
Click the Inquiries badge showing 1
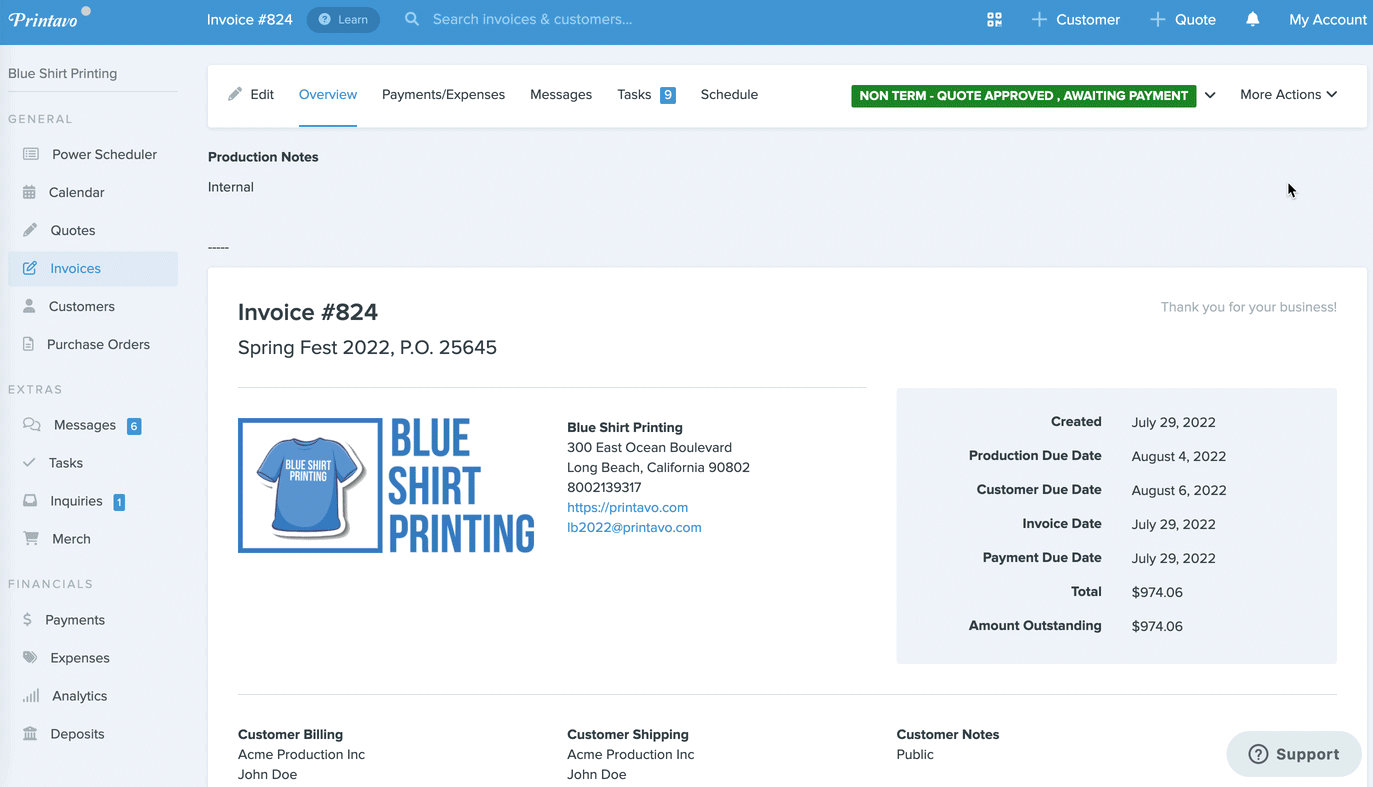click(x=119, y=502)
